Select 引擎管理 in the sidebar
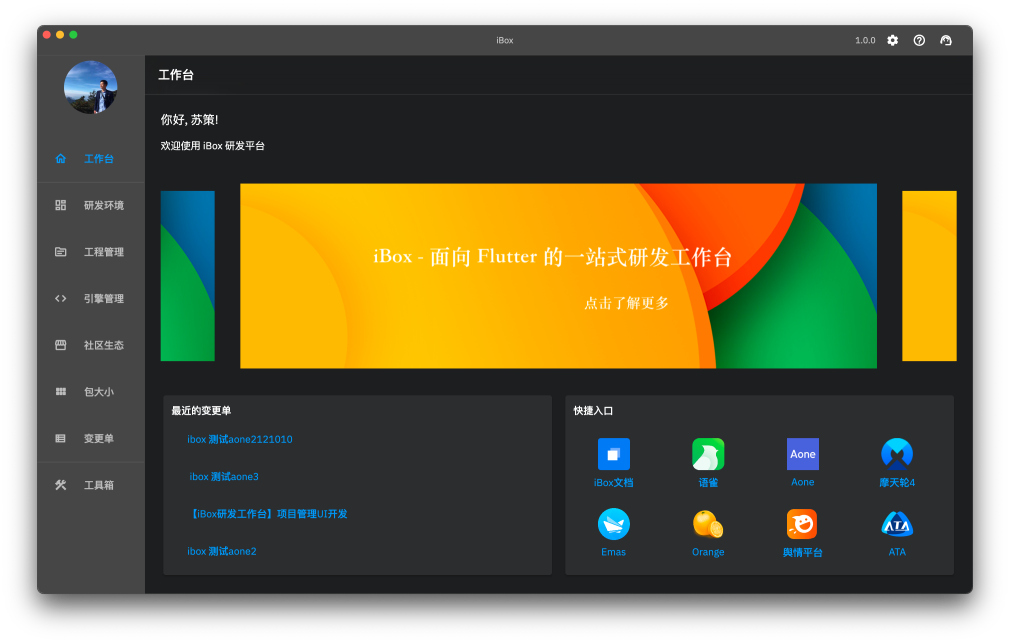The image size is (1010, 643). (100, 298)
